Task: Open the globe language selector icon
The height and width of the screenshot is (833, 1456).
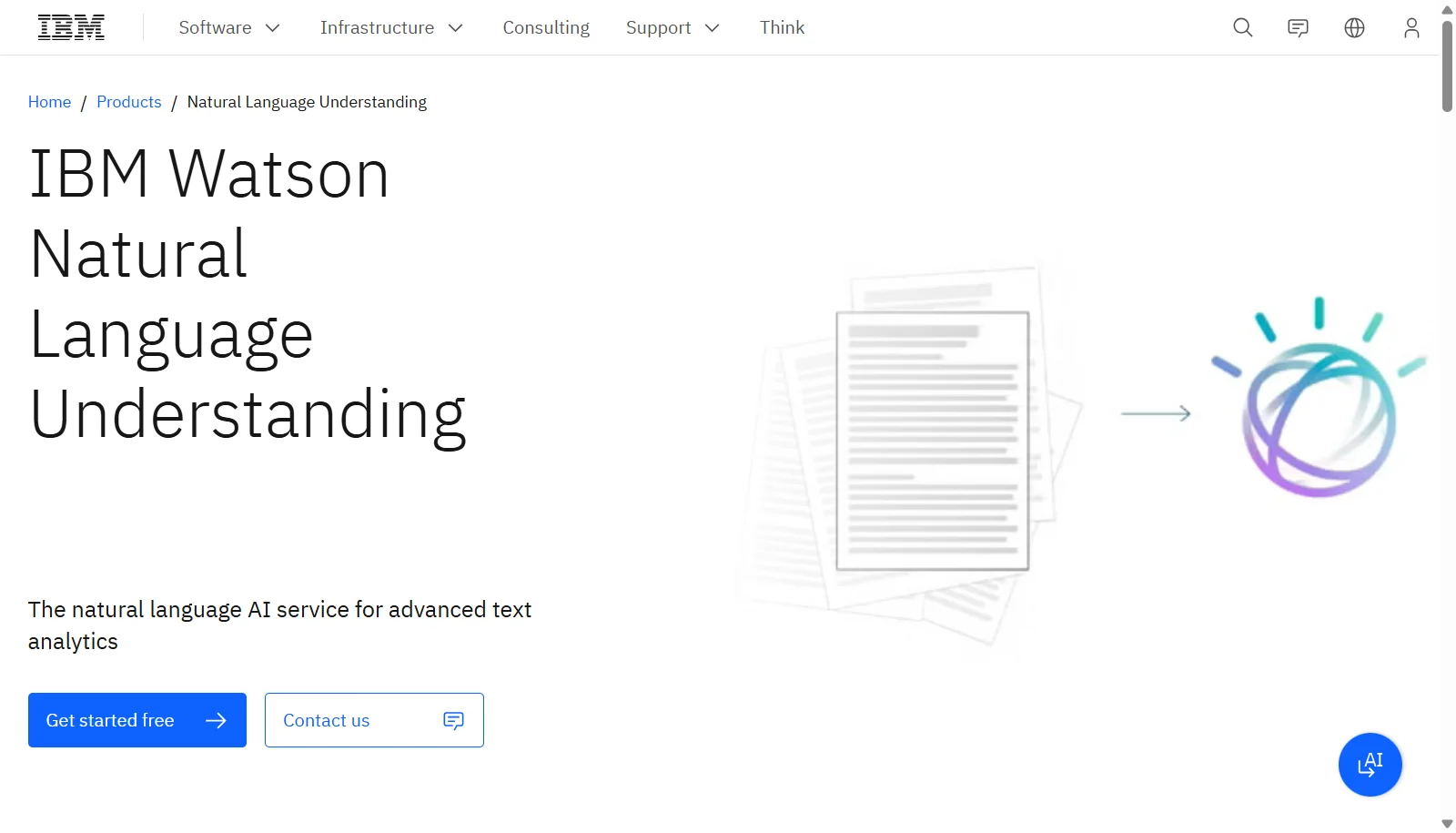Action: pyautogui.click(x=1354, y=27)
